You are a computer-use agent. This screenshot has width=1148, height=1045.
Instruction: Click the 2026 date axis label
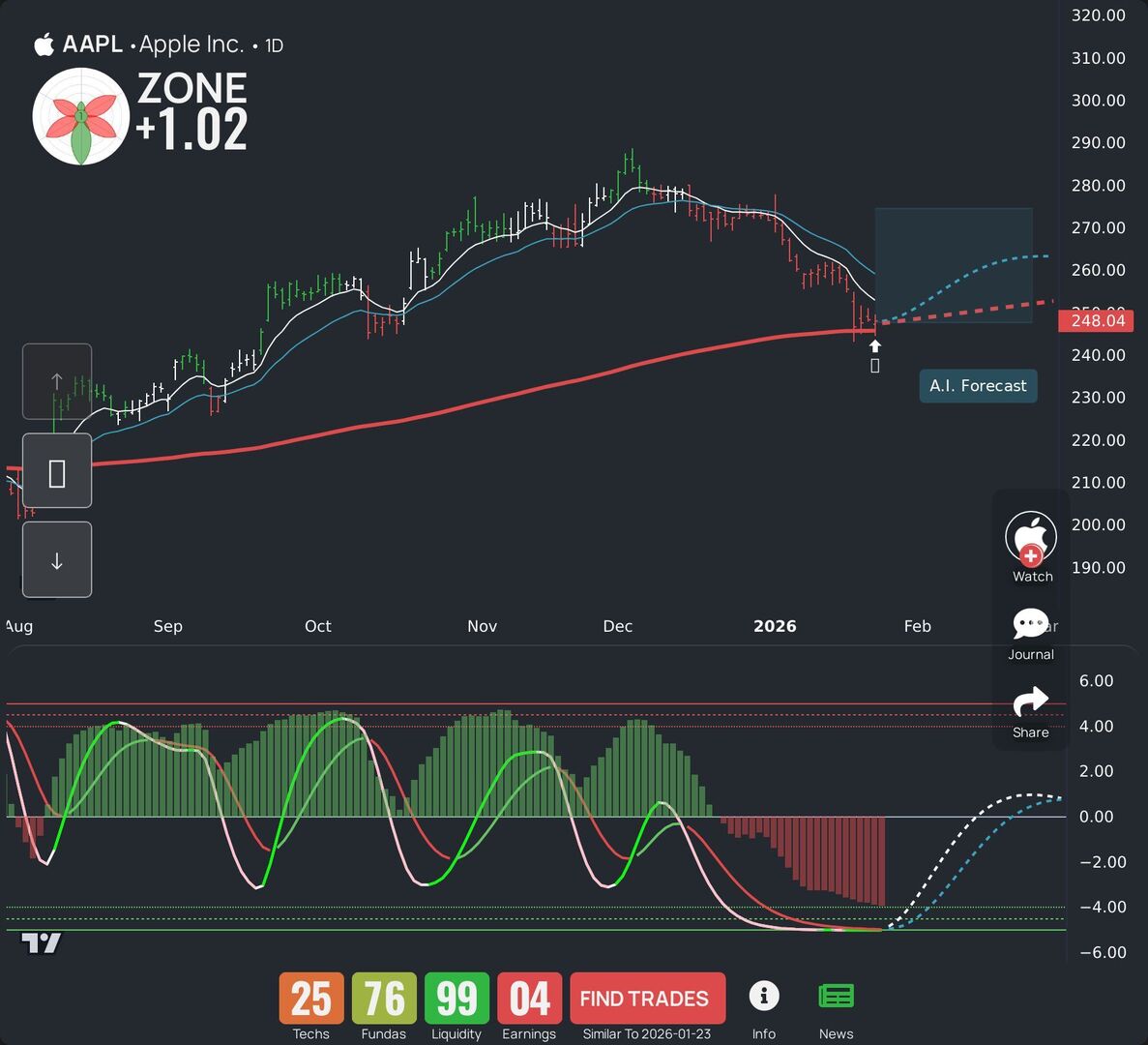pos(774,626)
